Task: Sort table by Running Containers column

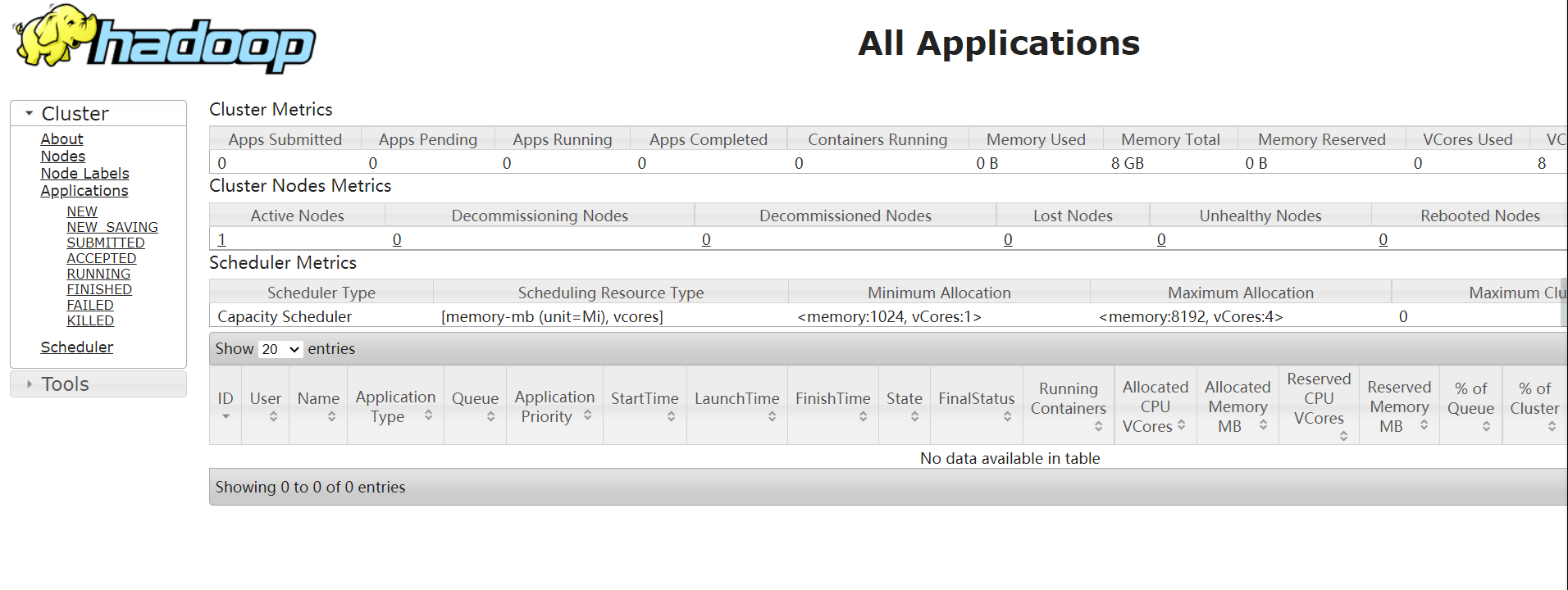Action: pos(1069,406)
